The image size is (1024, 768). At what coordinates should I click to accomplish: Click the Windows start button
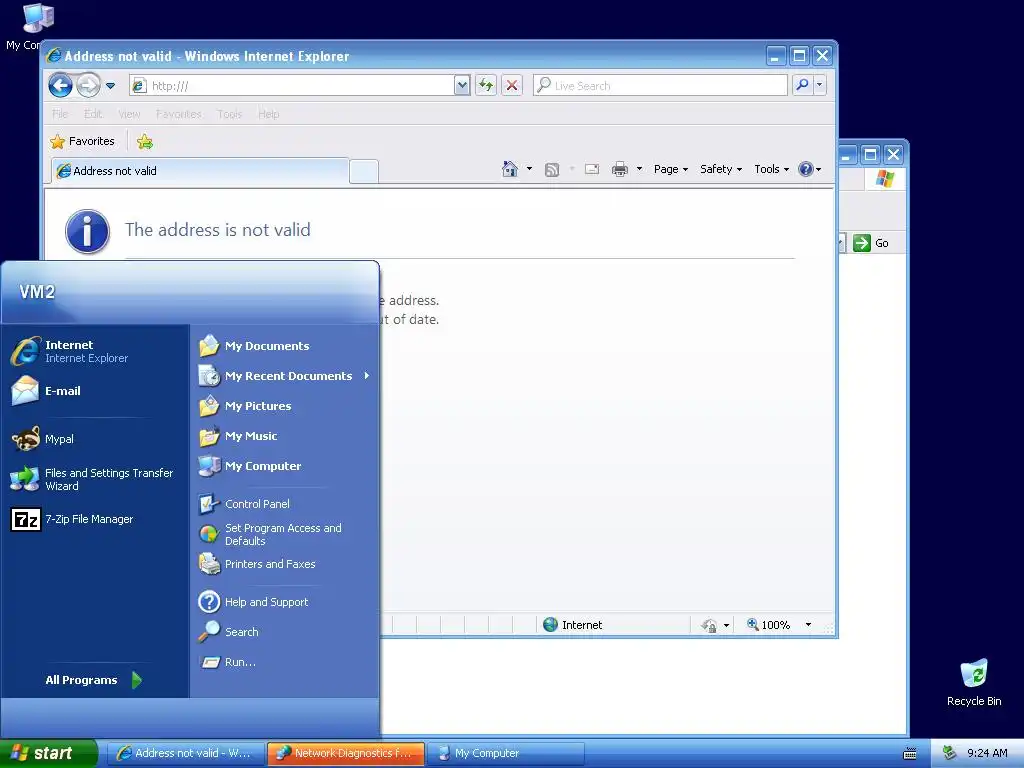point(48,753)
